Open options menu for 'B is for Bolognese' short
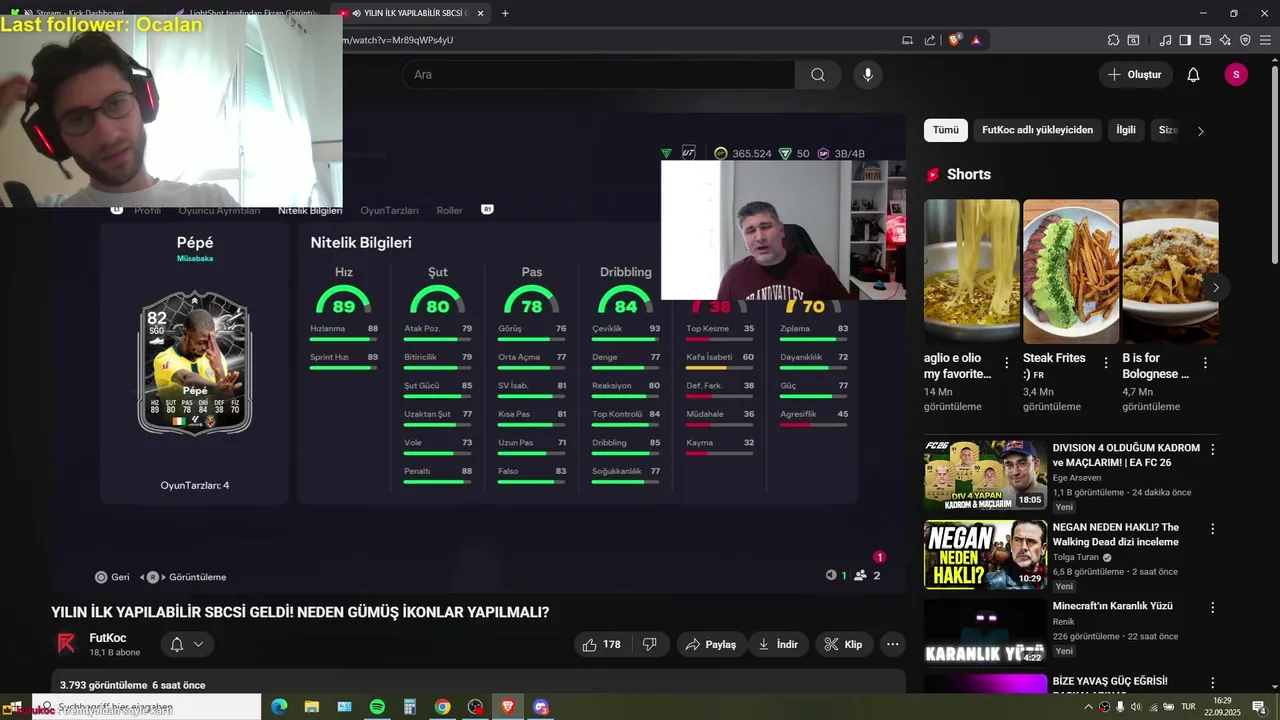This screenshot has width=1280, height=720. 1205,363
